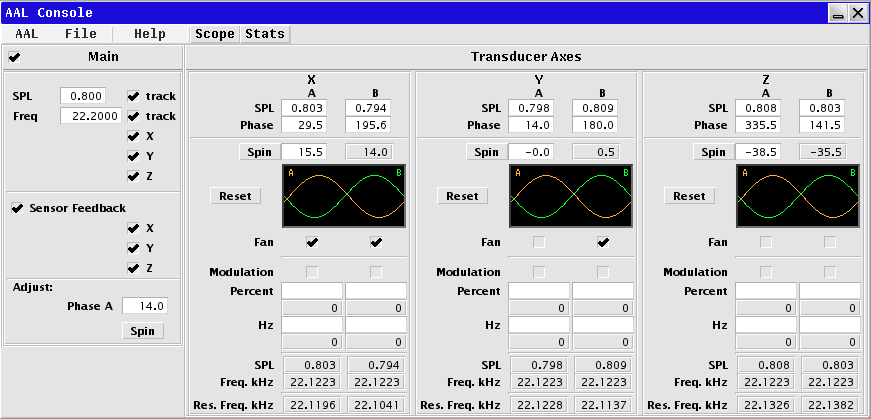Disable the Sensor Feedback Z checkbox
Viewport: 871px width, 419px height.
[x=133, y=268]
